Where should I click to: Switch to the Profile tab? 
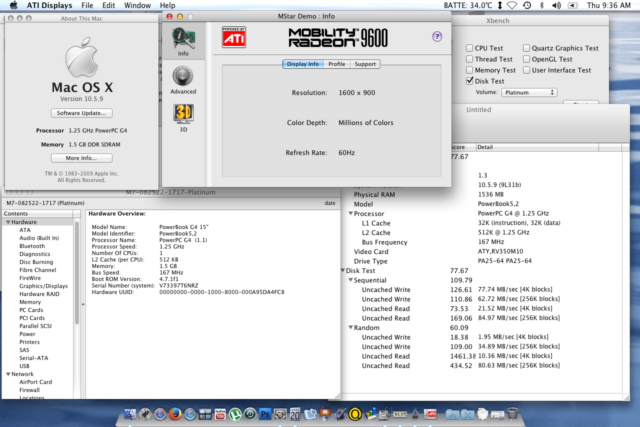(x=337, y=64)
